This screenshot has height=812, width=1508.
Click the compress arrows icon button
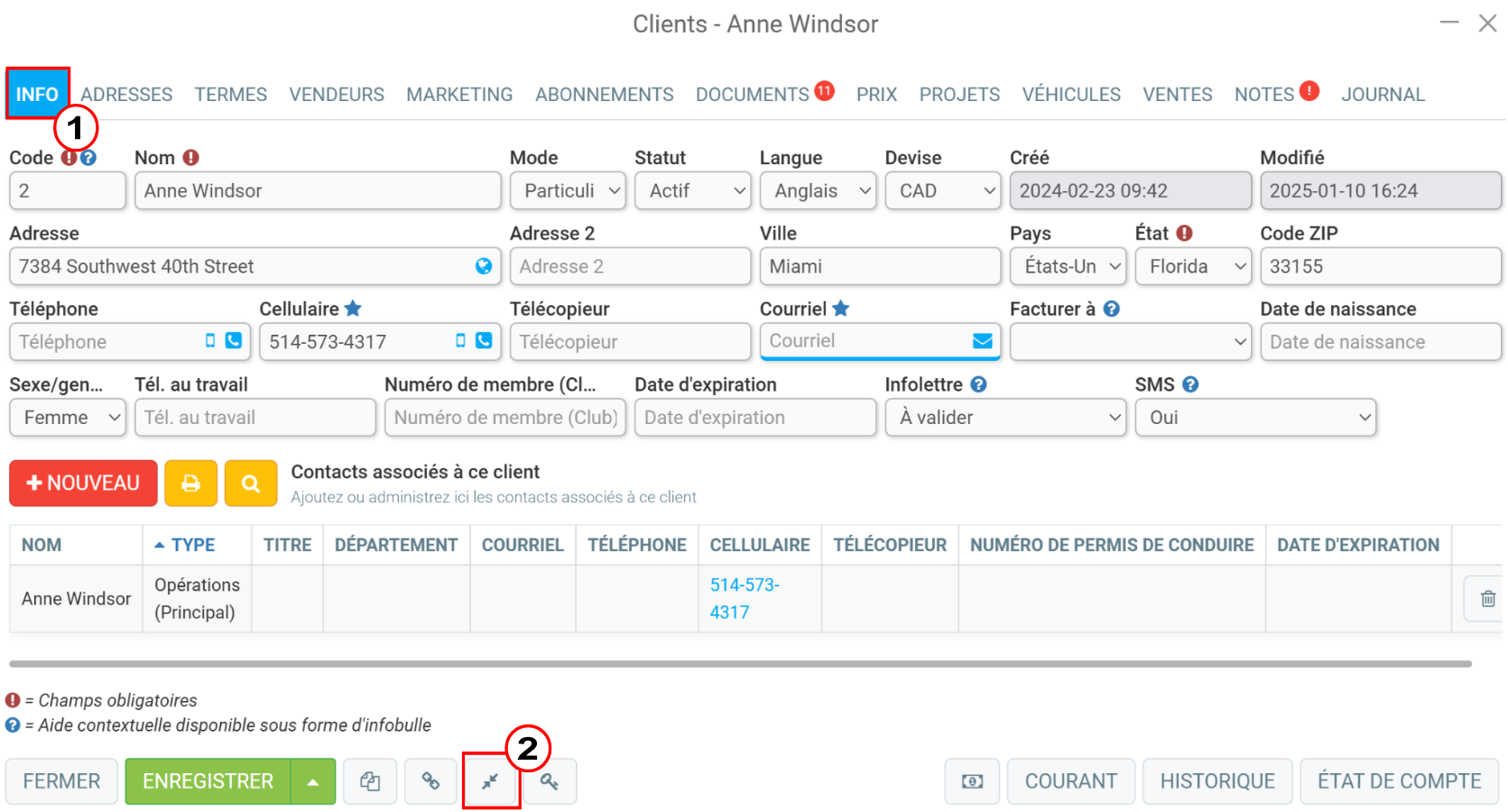[x=490, y=781]
